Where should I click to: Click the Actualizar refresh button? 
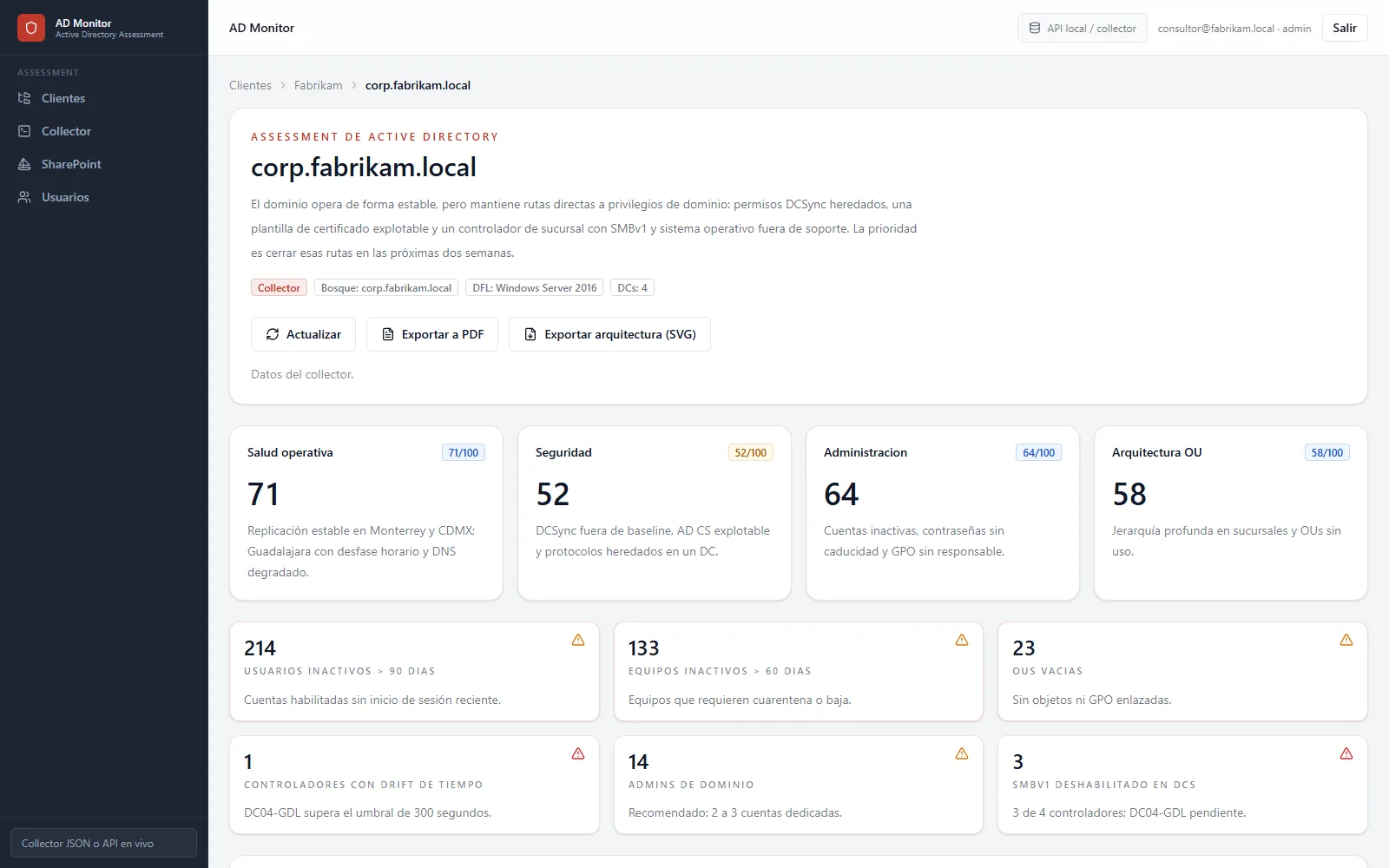pos(303,334)
